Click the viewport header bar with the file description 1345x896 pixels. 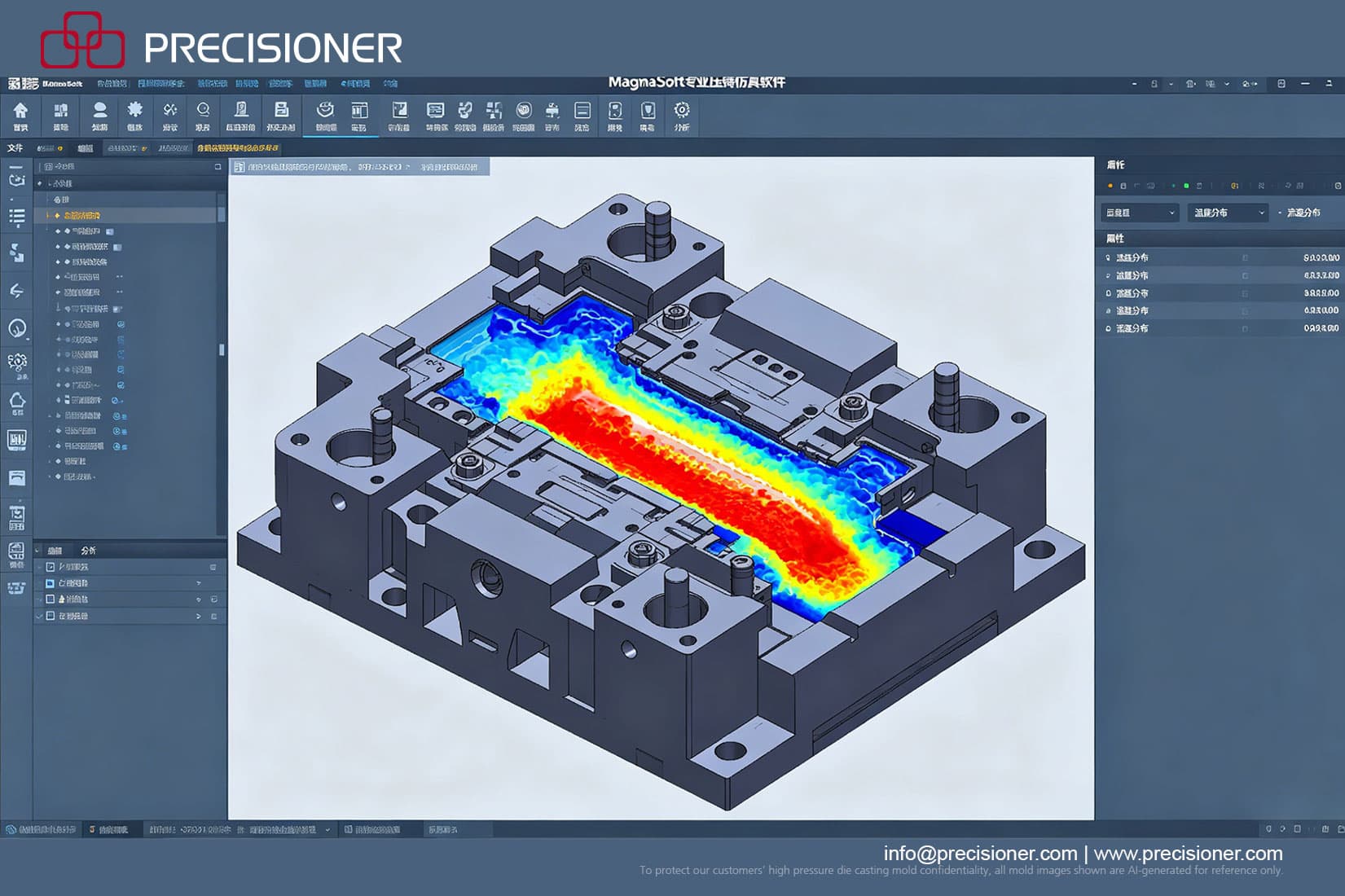tap(359, 167)
